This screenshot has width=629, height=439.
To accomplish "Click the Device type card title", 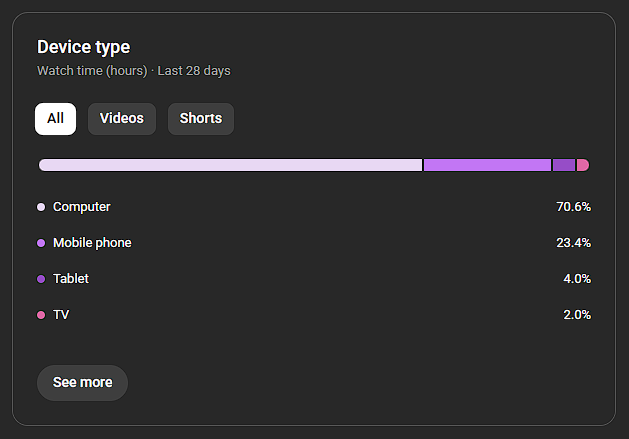I will (83, 47).
